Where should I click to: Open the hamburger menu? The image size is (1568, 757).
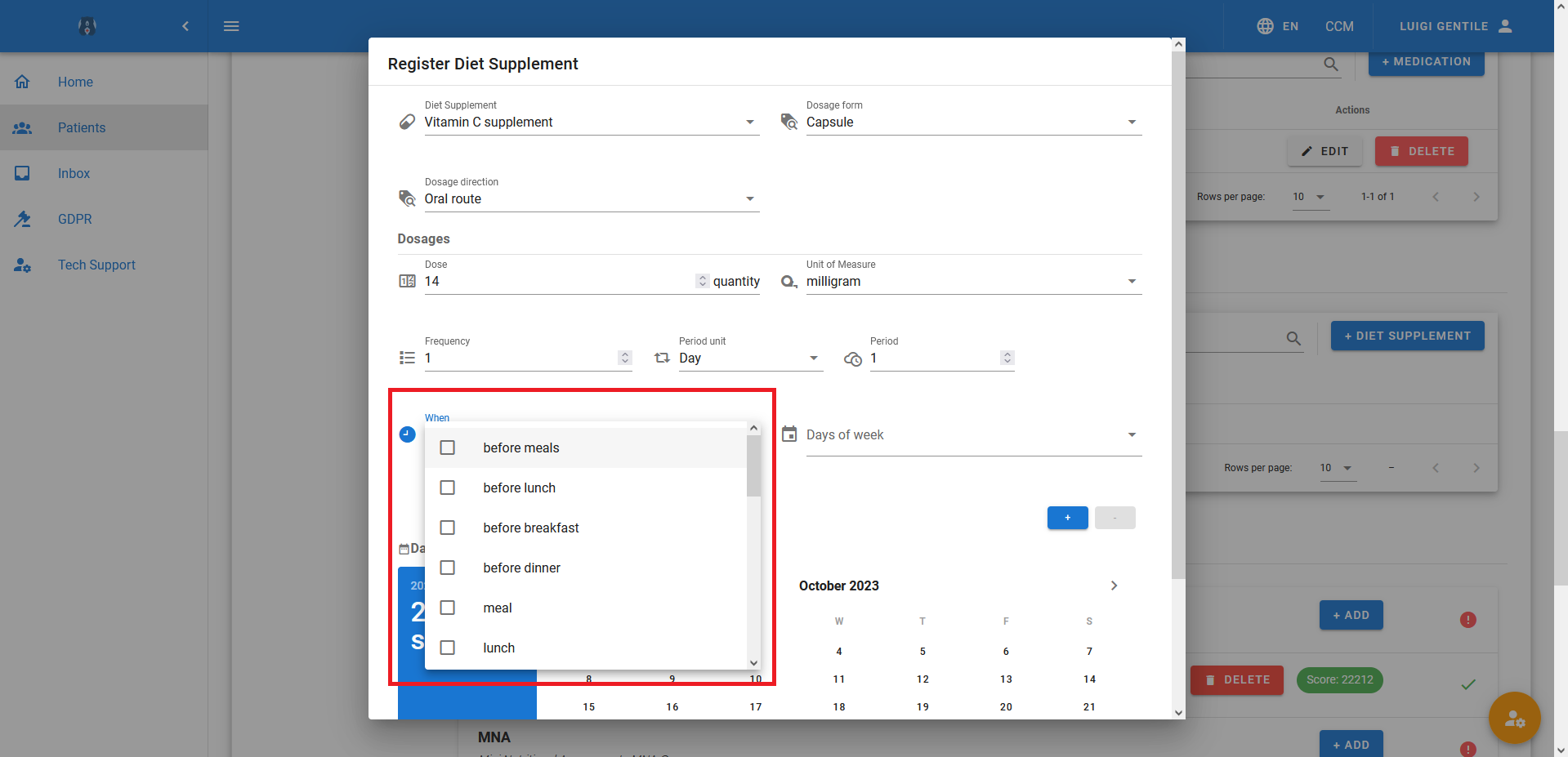point(231,26)
